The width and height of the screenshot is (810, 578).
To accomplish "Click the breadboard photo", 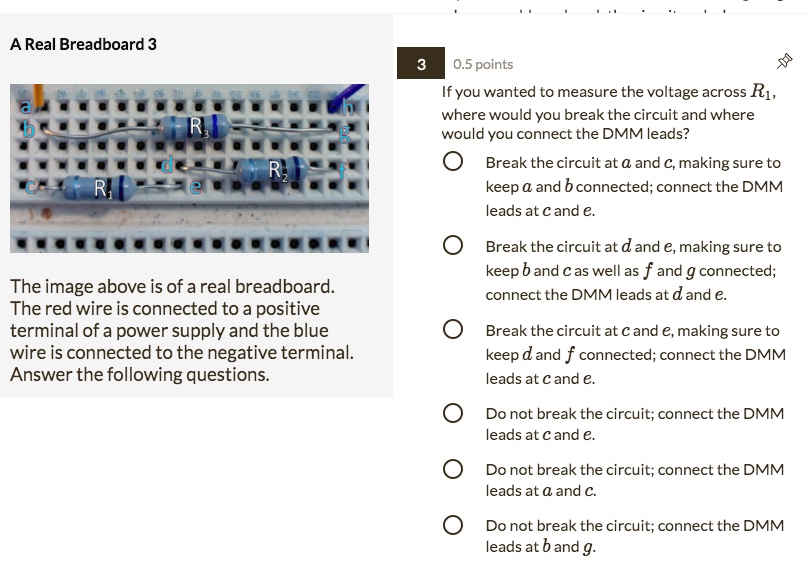I will coord(190,168).
